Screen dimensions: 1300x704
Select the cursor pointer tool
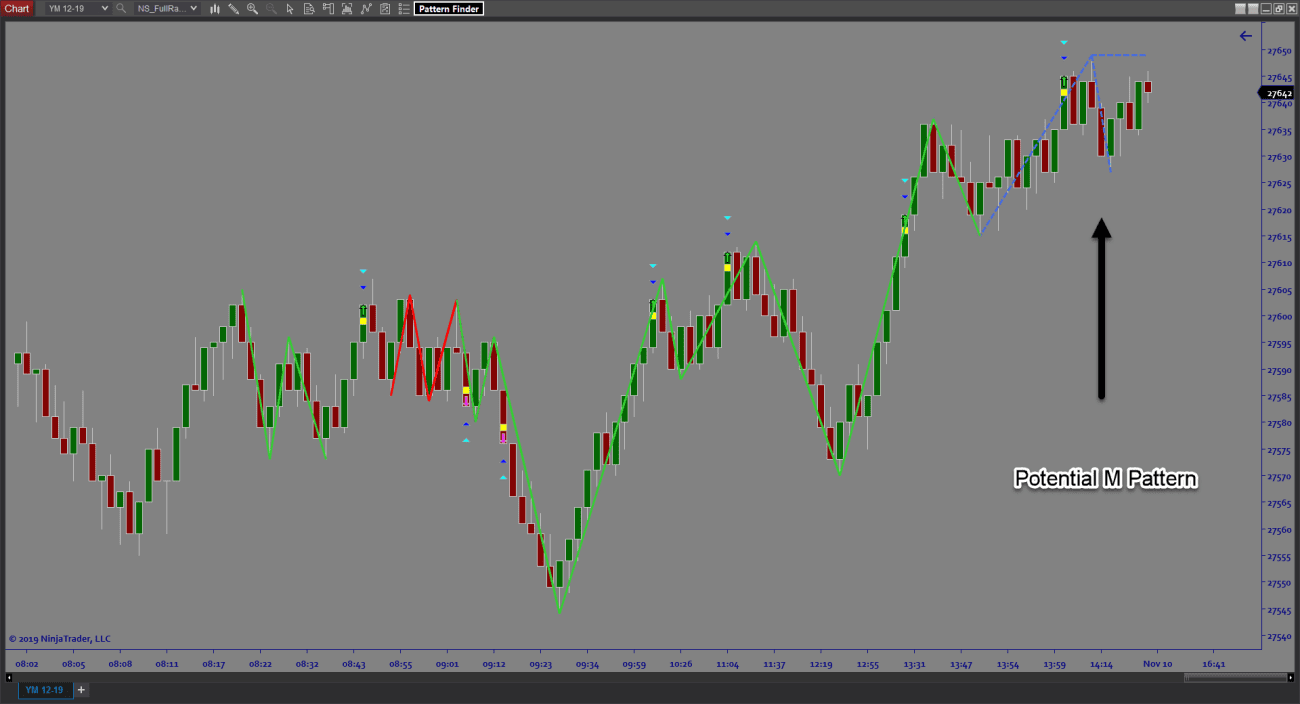coord(290,9)
